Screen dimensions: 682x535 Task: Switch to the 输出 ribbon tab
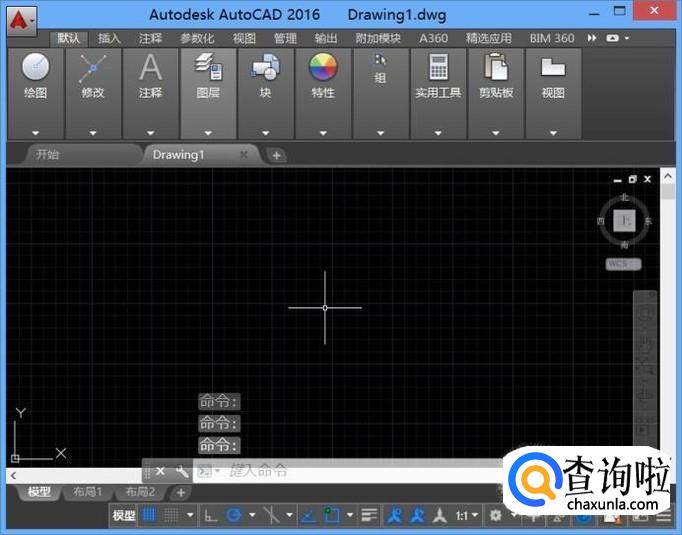[x=326, y=39]
